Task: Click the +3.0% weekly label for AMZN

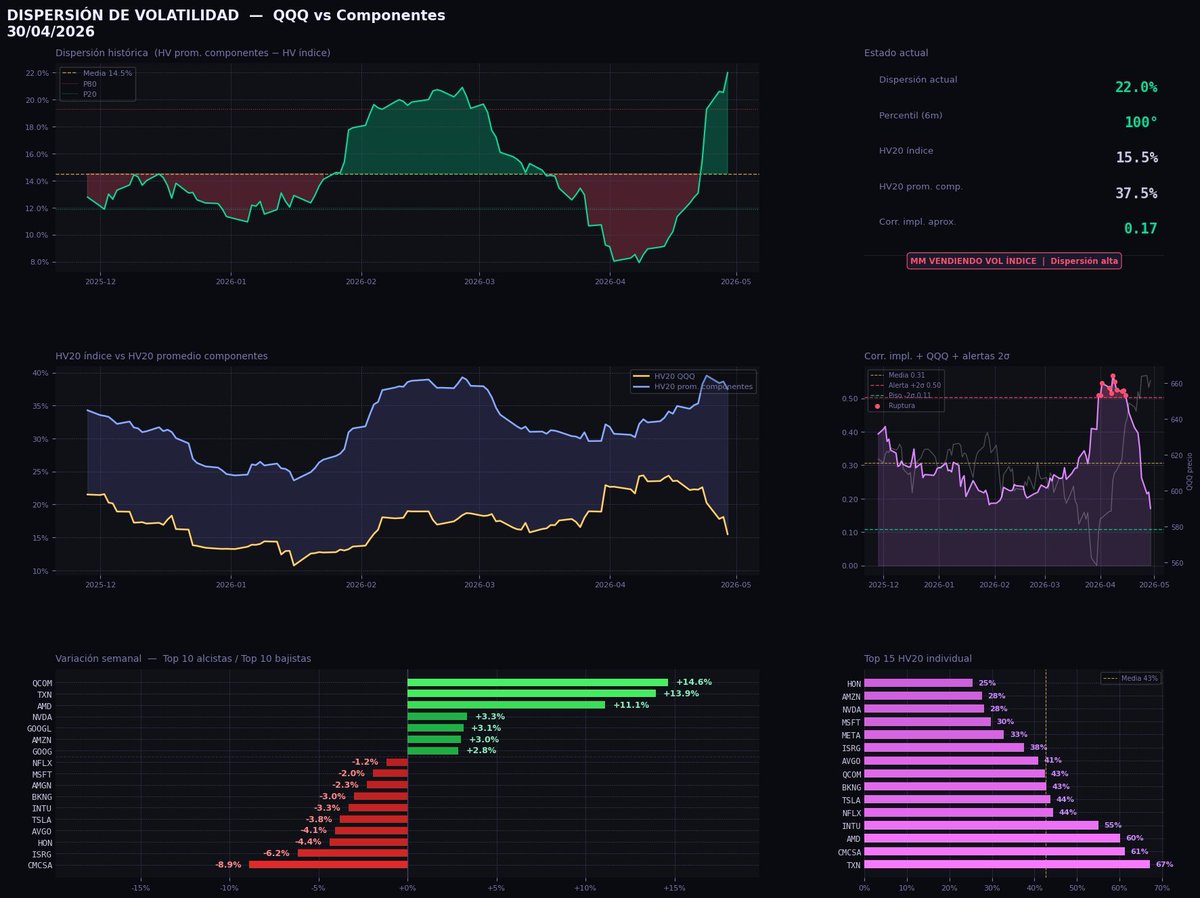Action: [x=484, y=740]
